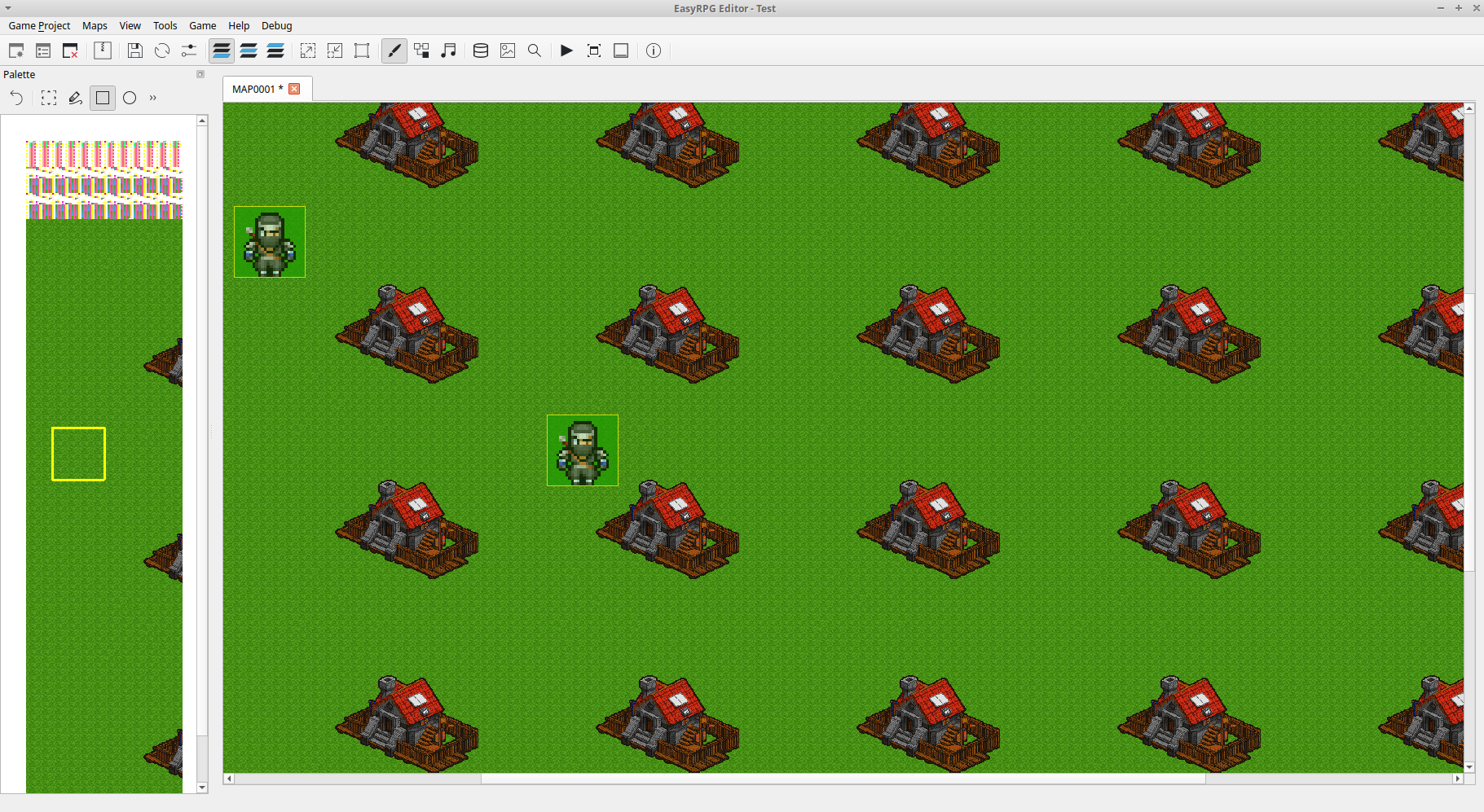Screen dimensions: 1484x812
Task: Click the palette scroll up arrow
Action: pos(202,121)
